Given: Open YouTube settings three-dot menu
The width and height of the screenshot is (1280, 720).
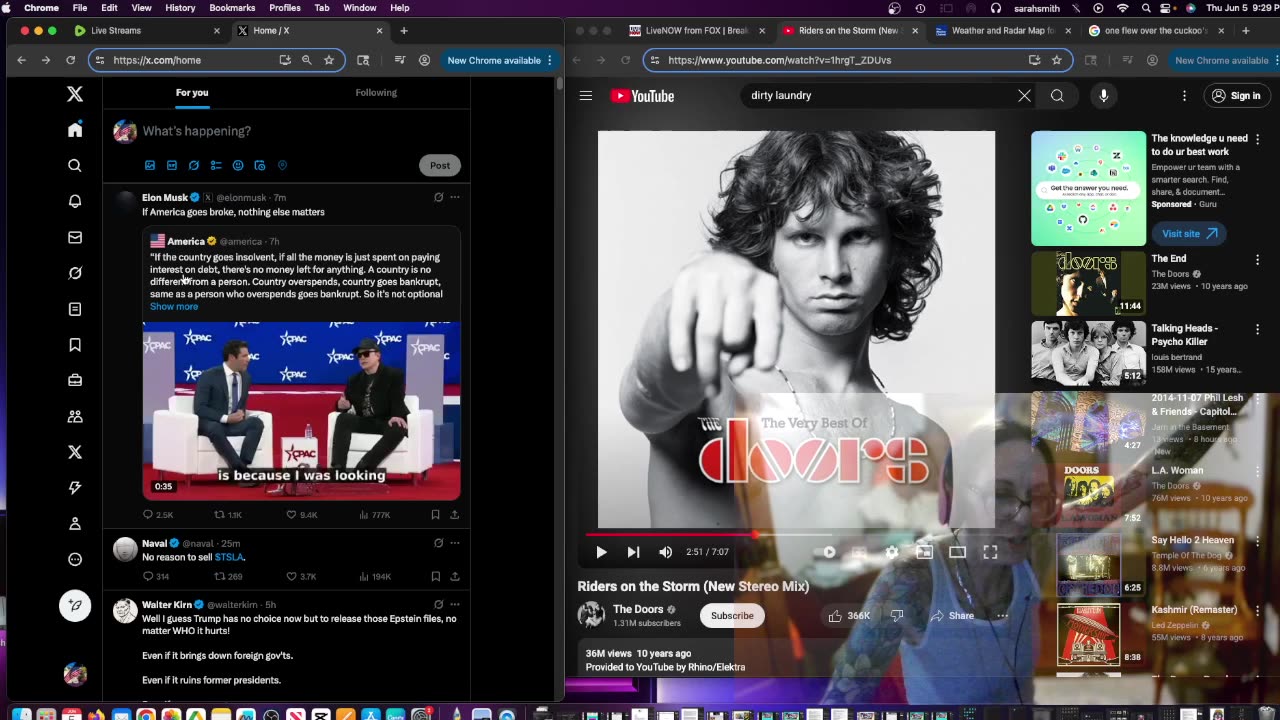Looking at the screenshot, I should tap(1184, 96).
